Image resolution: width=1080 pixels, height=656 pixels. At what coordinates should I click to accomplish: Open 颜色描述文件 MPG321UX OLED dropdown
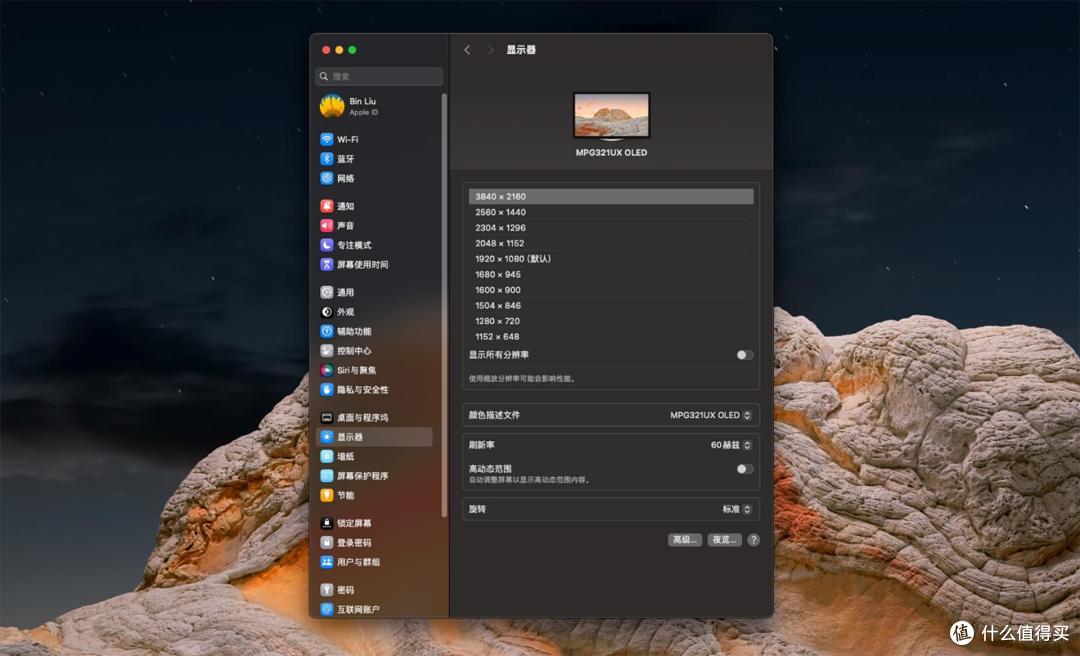pos(711,415)
